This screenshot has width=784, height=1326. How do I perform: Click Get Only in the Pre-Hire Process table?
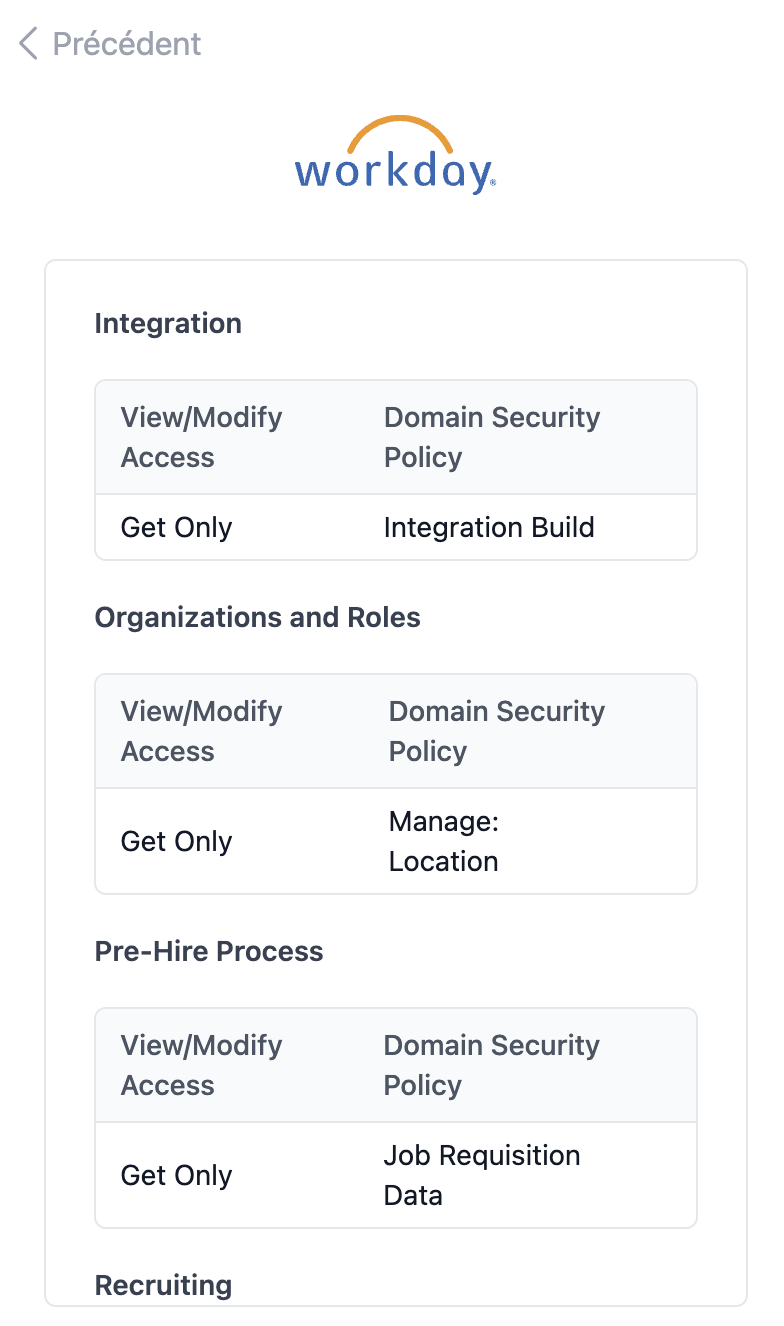(x=176, y=1175)
